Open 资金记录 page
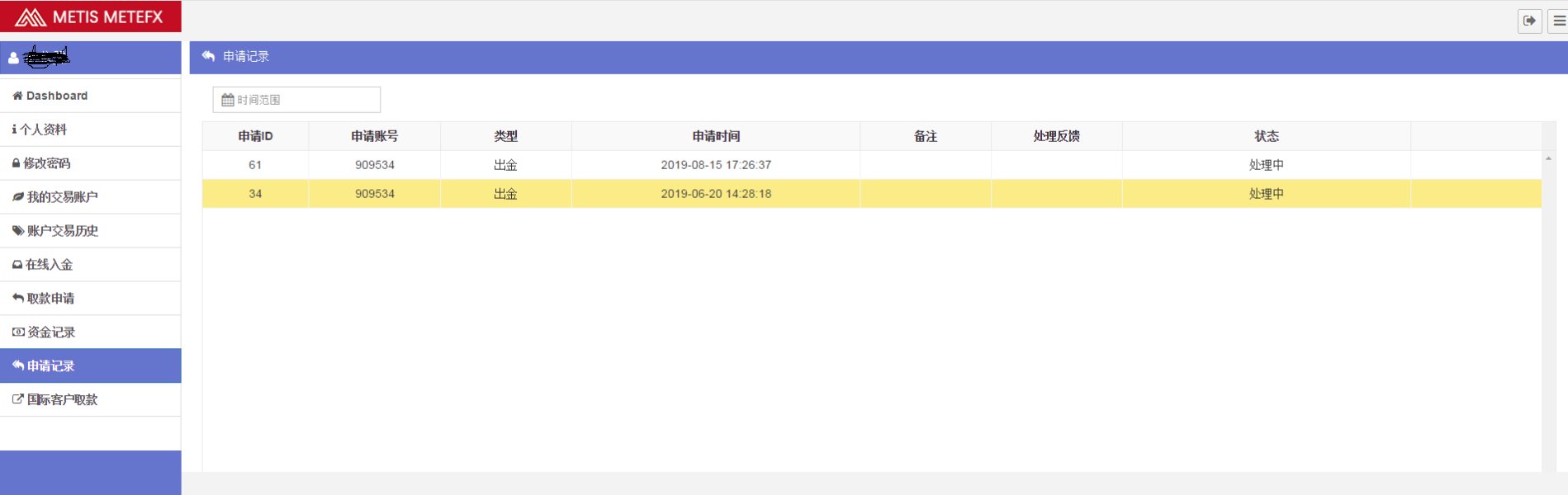 91,332
